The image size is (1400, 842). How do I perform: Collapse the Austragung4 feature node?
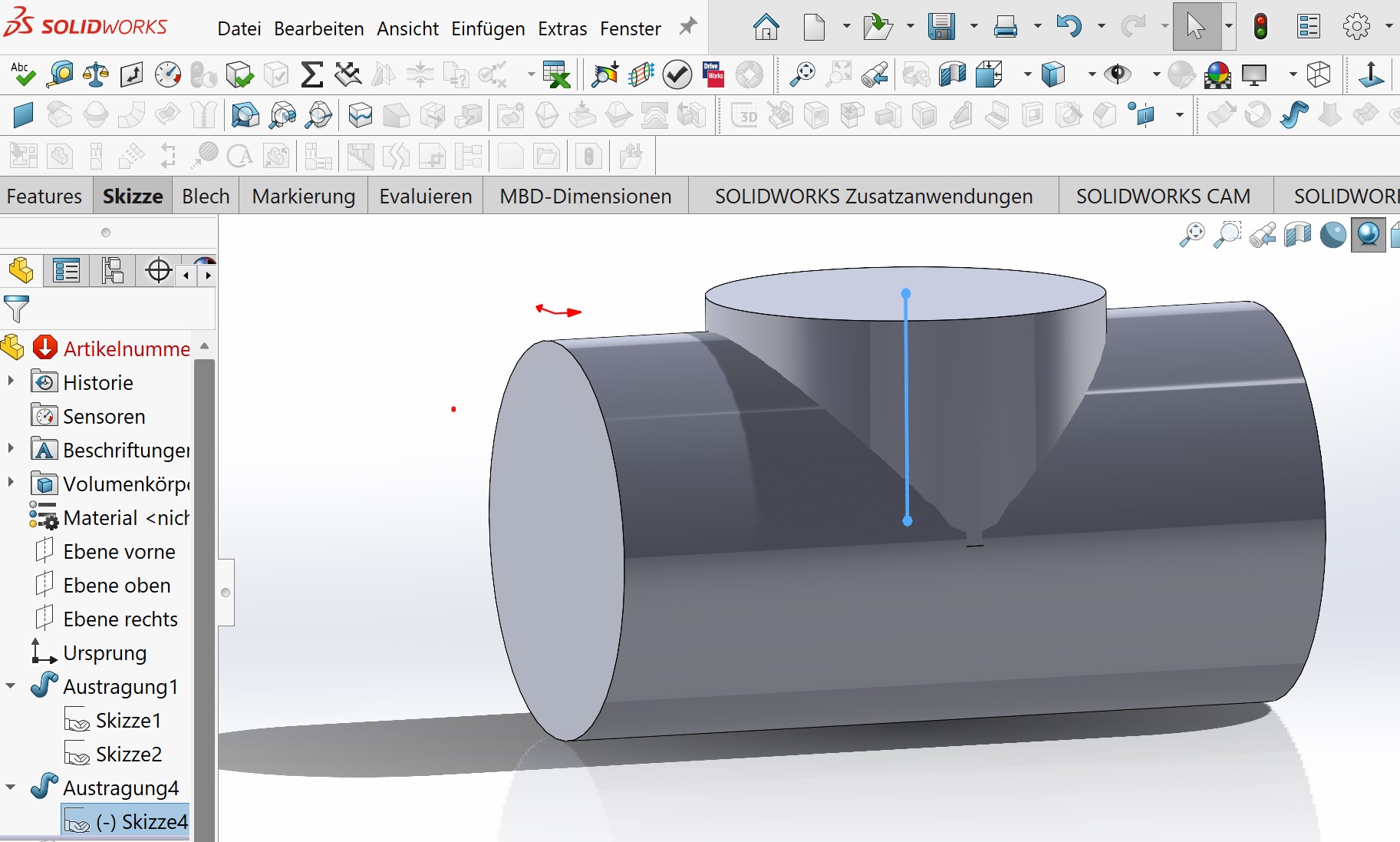click(x=11, y=787)
